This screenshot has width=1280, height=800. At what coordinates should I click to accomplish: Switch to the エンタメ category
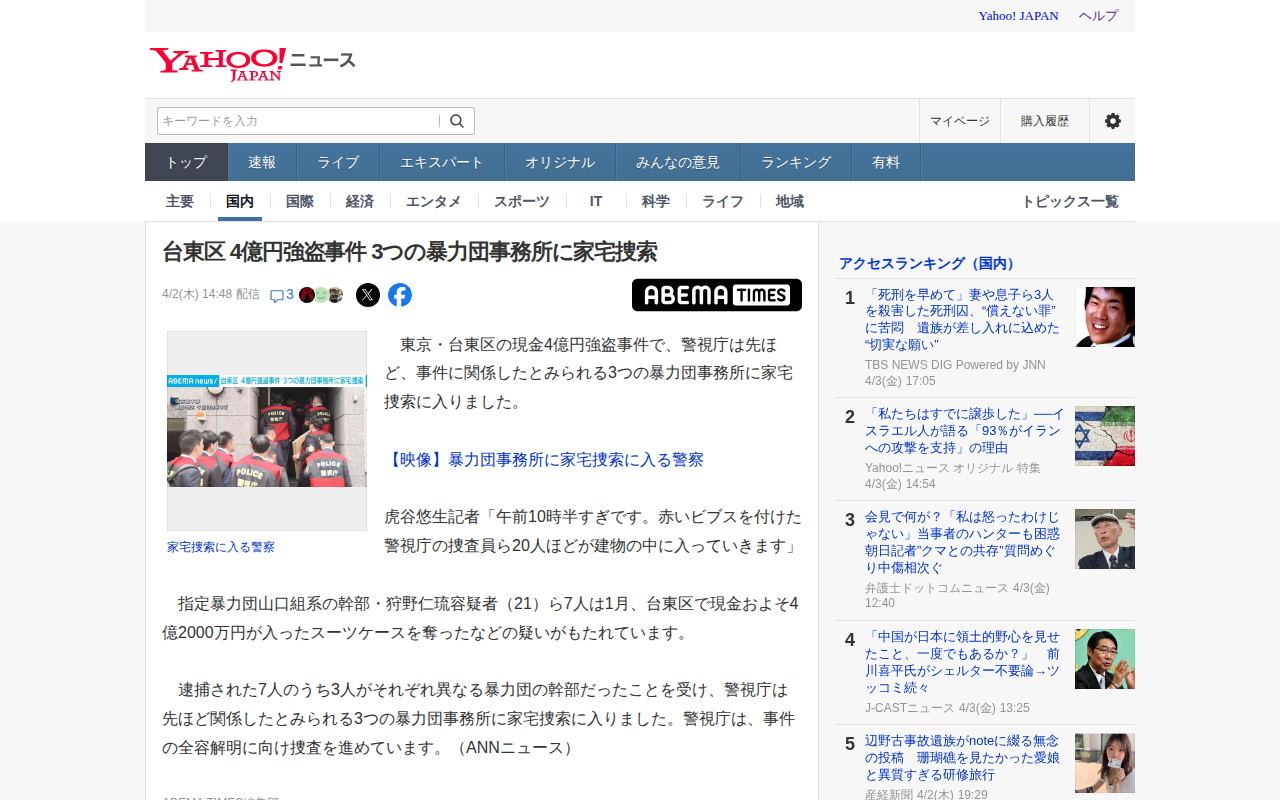coord(434,201)
